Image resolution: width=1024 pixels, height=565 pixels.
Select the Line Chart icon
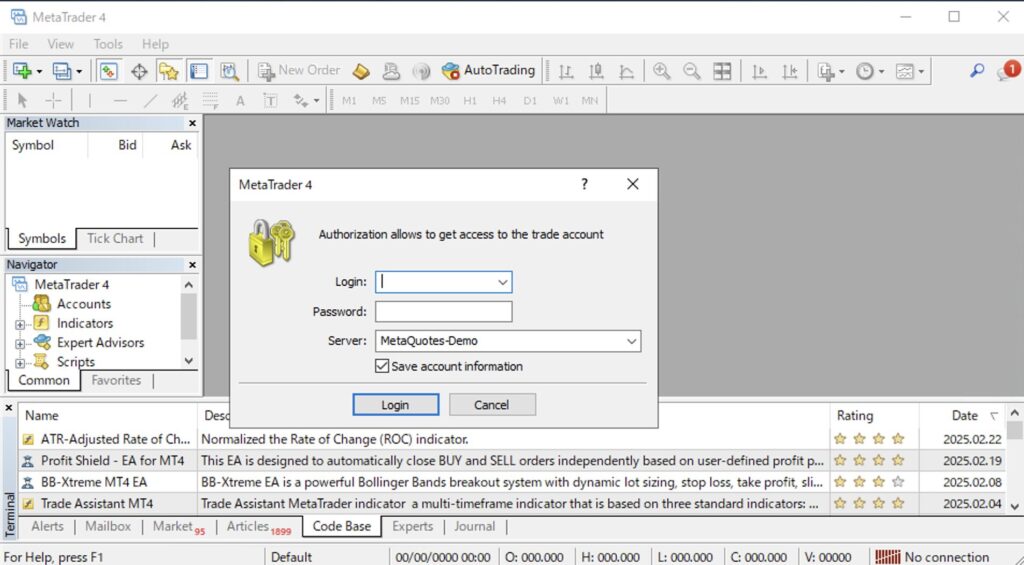(626, 71)
